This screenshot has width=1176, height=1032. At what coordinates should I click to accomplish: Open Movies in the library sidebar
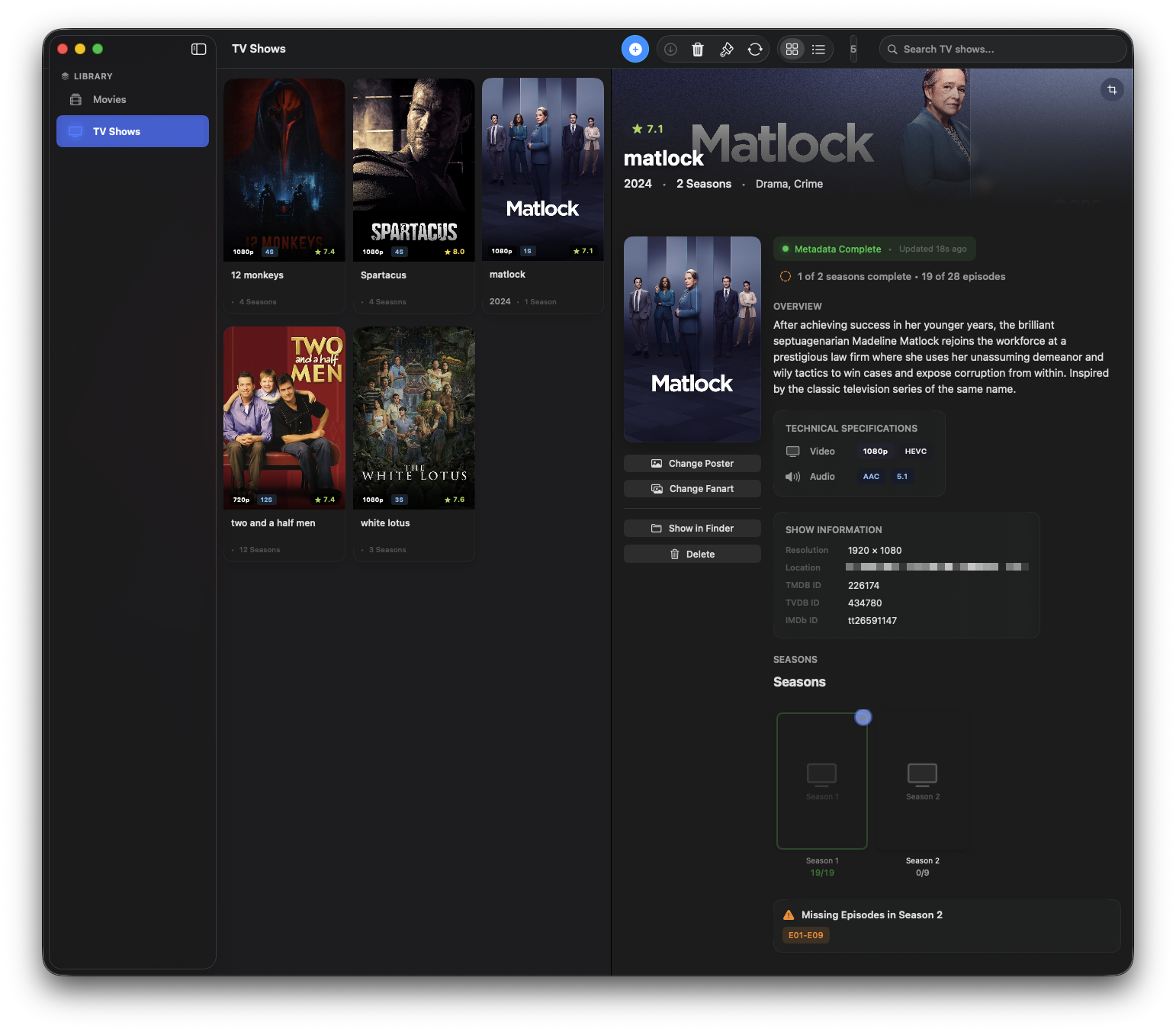coord(109,100)
